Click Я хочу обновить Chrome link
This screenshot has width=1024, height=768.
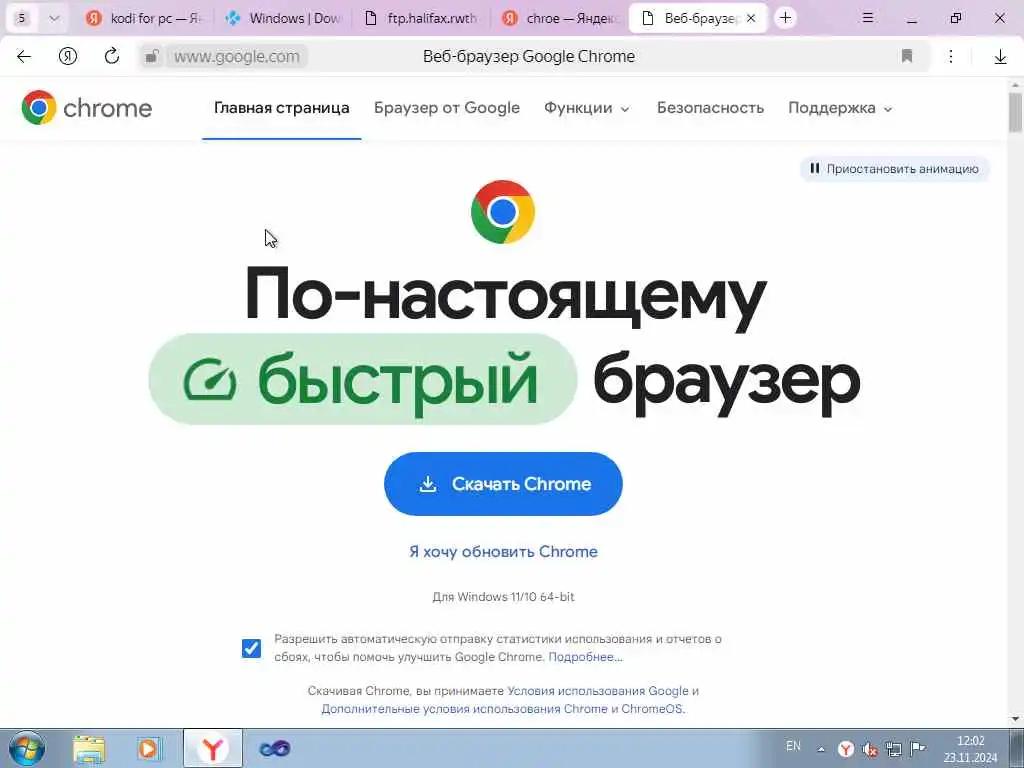click(x=503, y=552)
